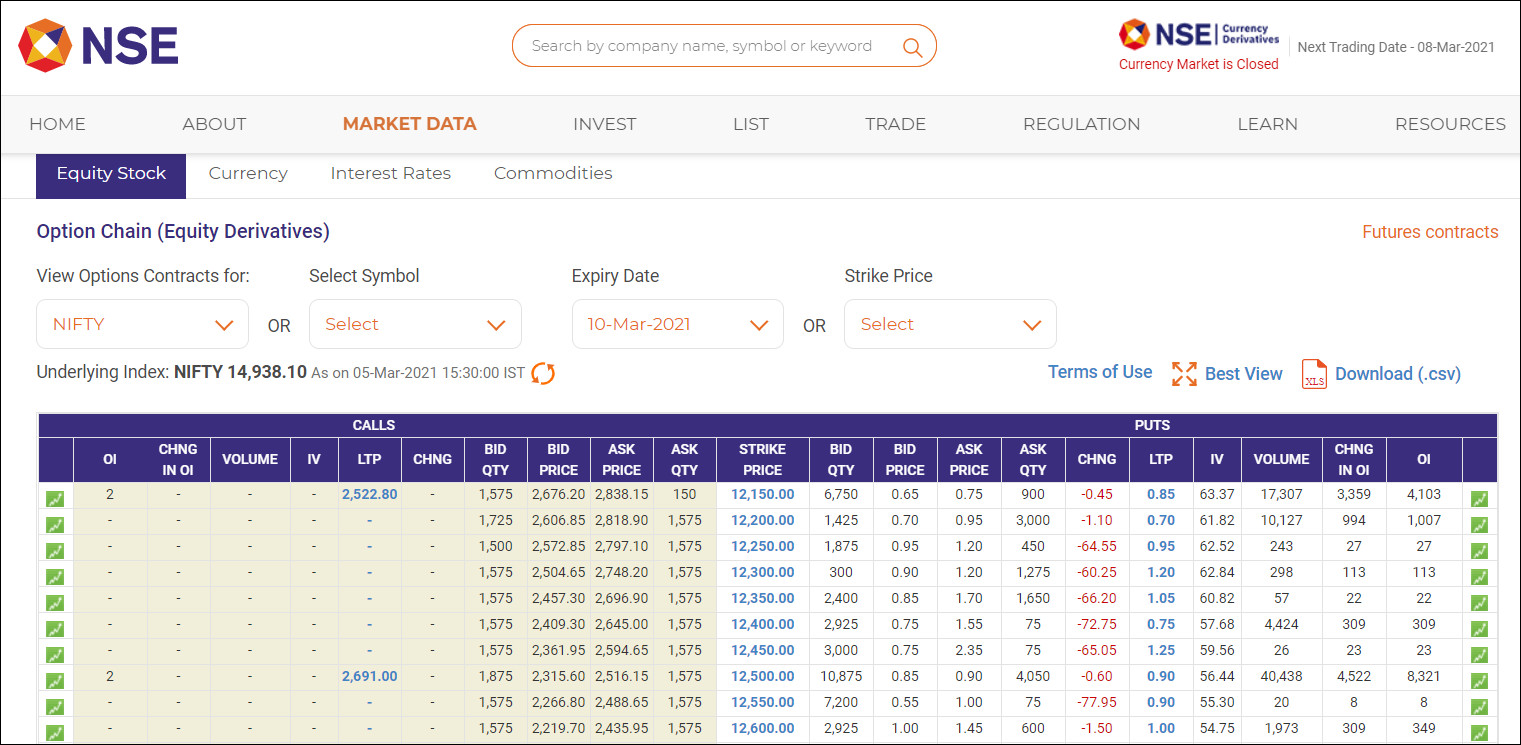Image resolution: width=1521 pixels, height=745 pixels.
Task: Click calls LTP value 2,691.00
Action: (370, 676)
